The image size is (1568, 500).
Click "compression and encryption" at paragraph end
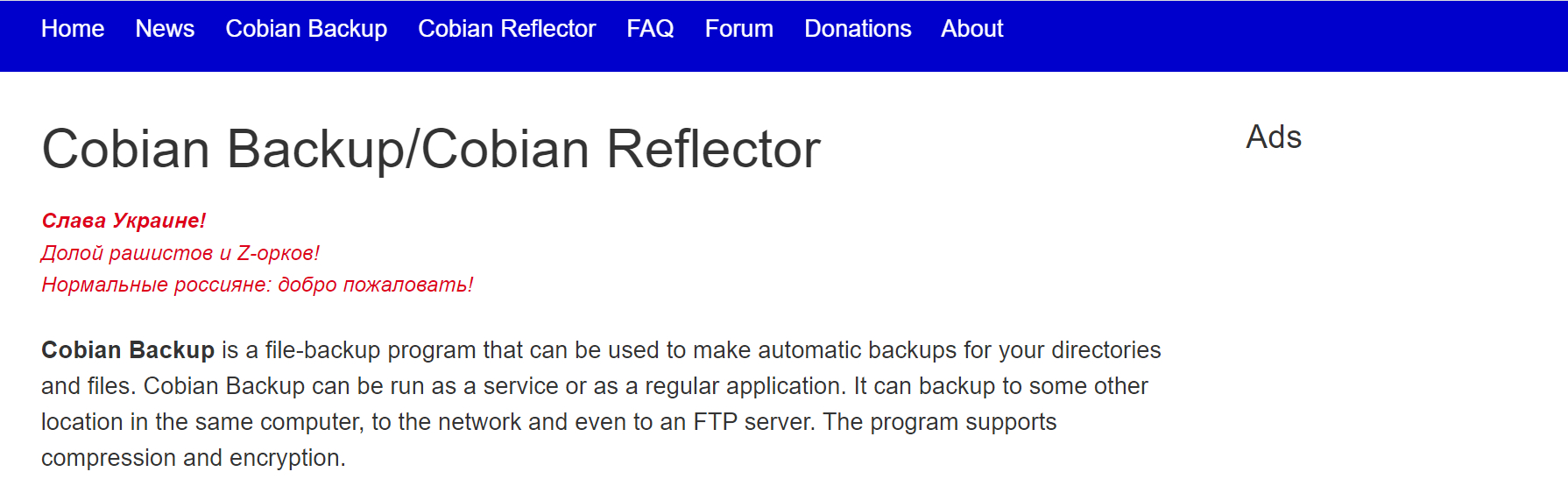[193, 458]
